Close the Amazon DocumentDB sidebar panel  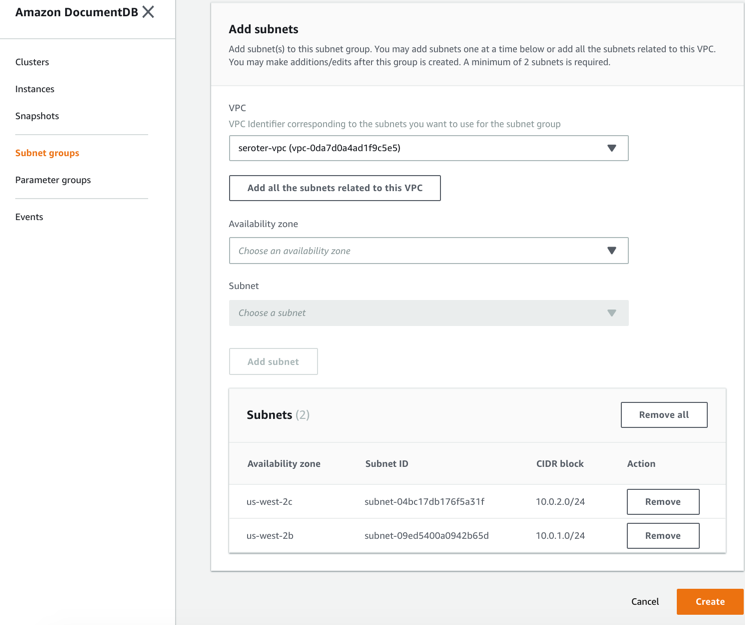tap(148, 12)
